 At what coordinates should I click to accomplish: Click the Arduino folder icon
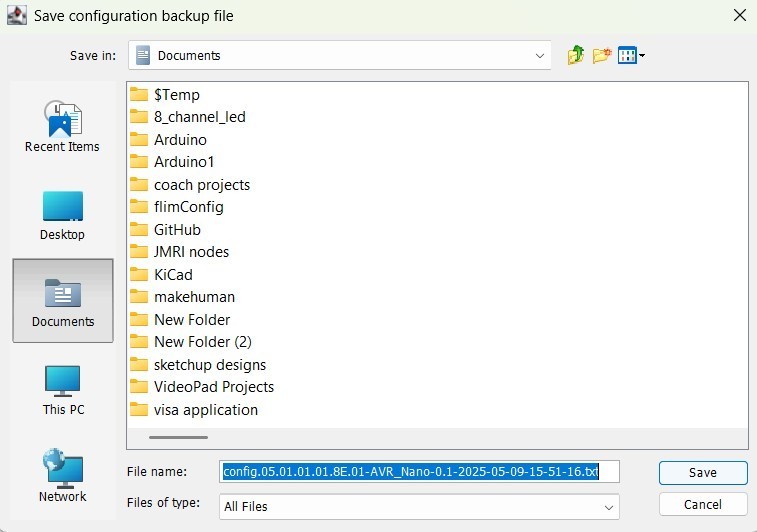pyautogui.click(x=139, y=139)
